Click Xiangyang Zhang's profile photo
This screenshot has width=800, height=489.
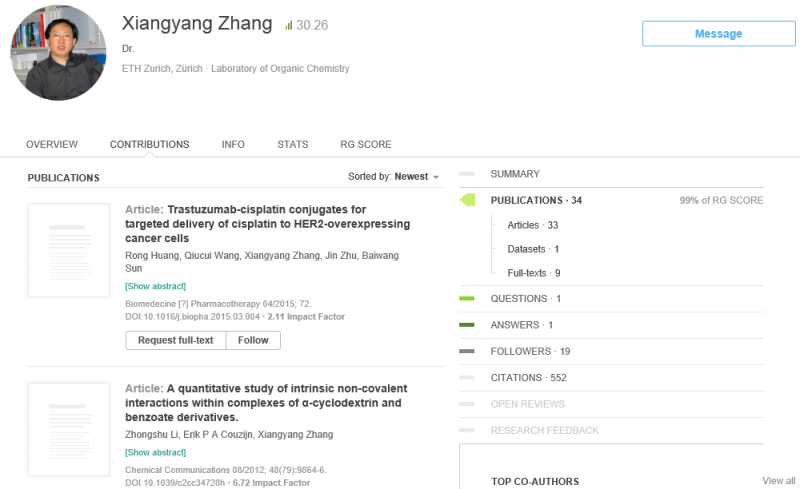coord(58,53)
